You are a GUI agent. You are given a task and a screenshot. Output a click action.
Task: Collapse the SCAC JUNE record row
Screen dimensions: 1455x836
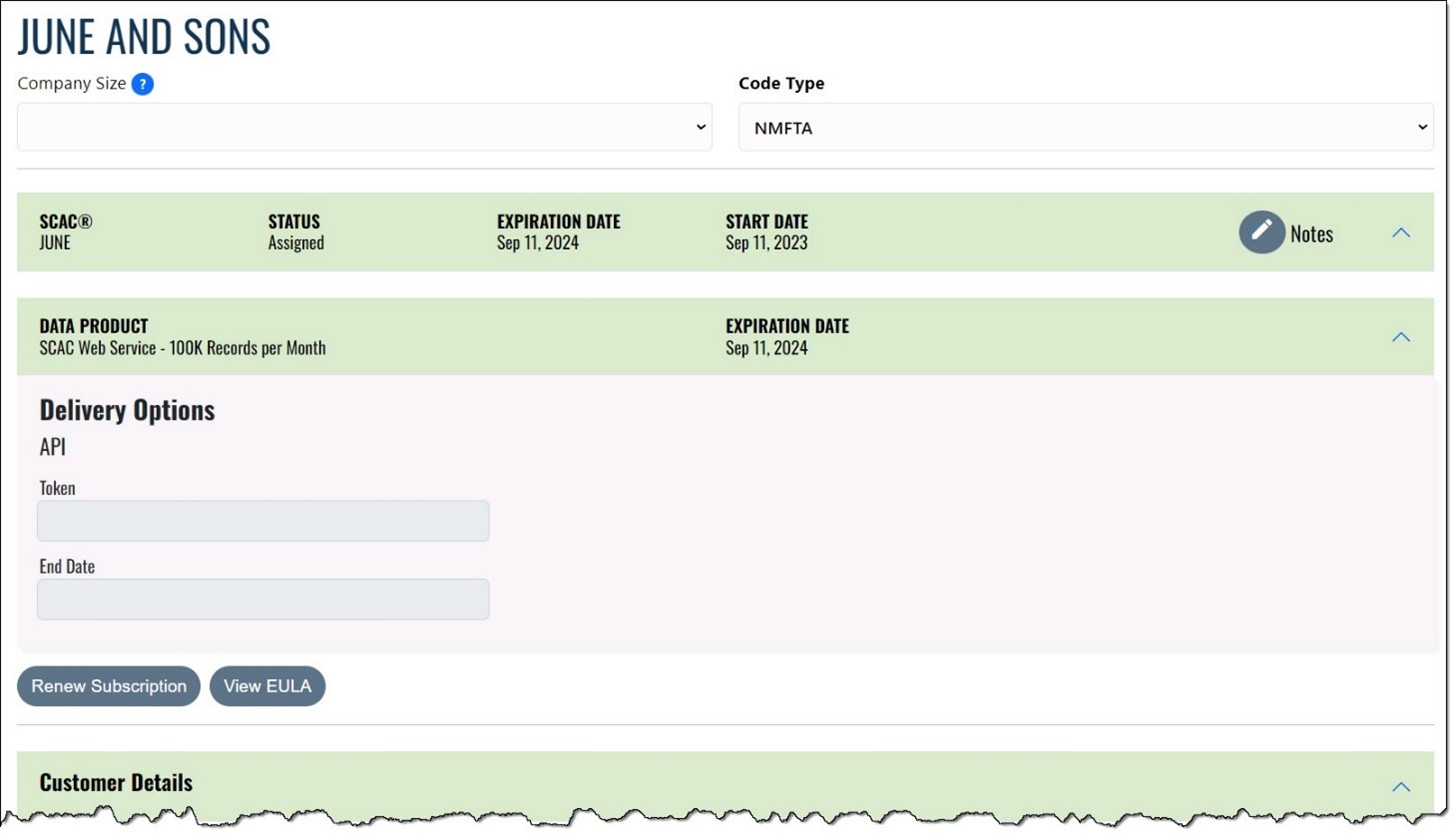coord(1400,231)
